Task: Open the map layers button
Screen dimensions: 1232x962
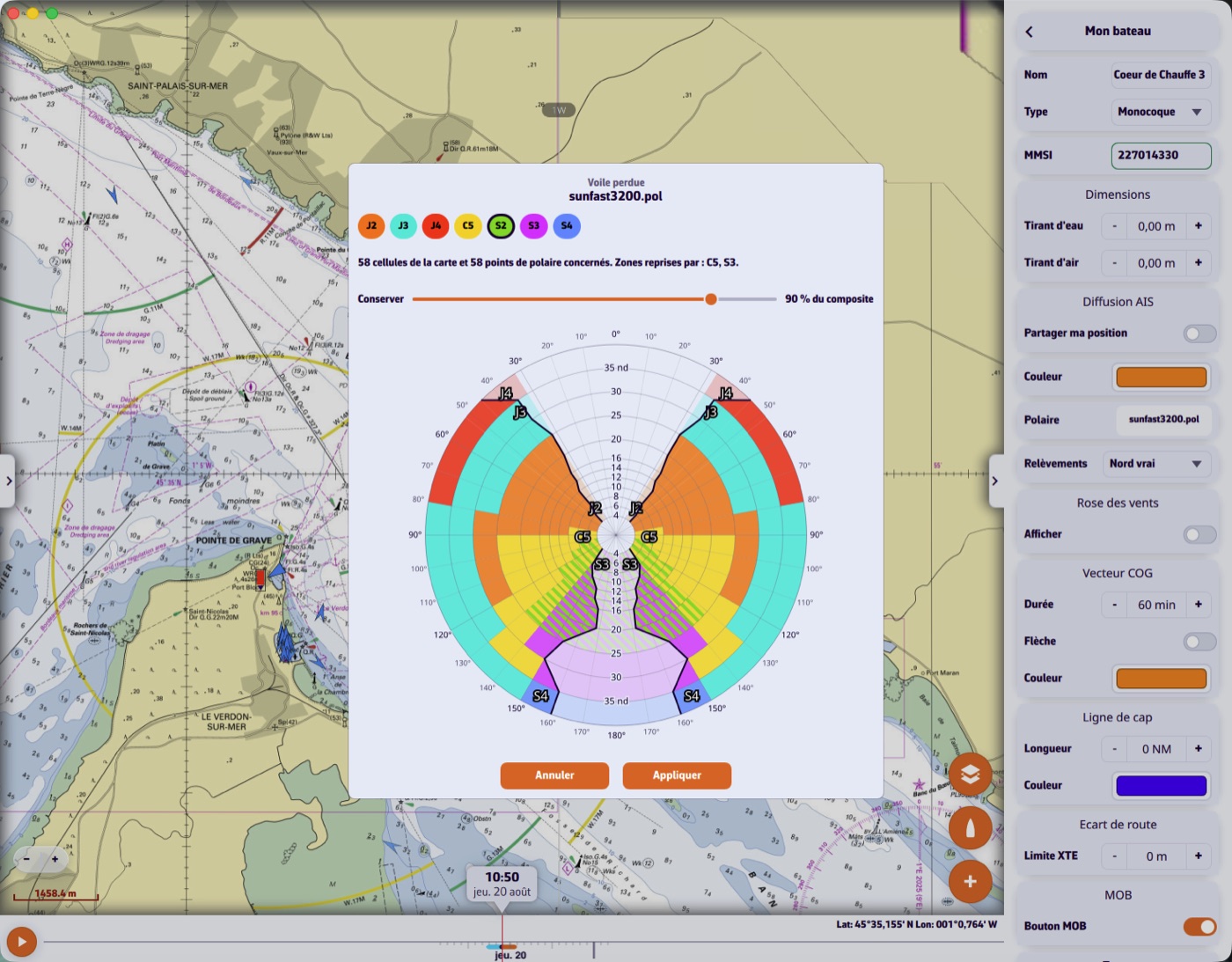Action: tap(970, 775)
